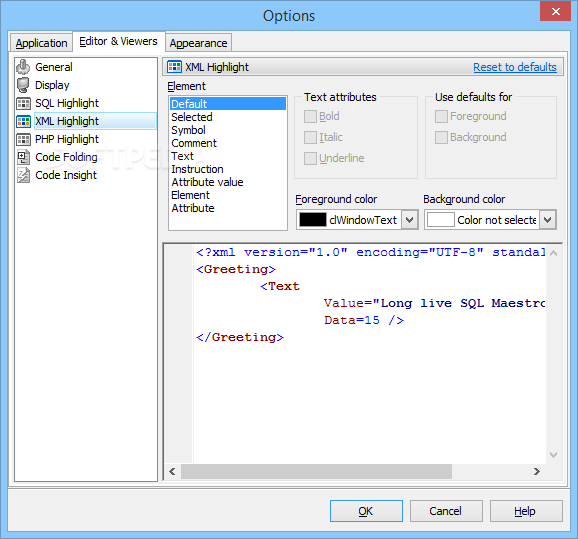578x539 pixels.
Task: Click the PHP Highlight grid icon
Action: pyautogui.click(x=24, y=139)
